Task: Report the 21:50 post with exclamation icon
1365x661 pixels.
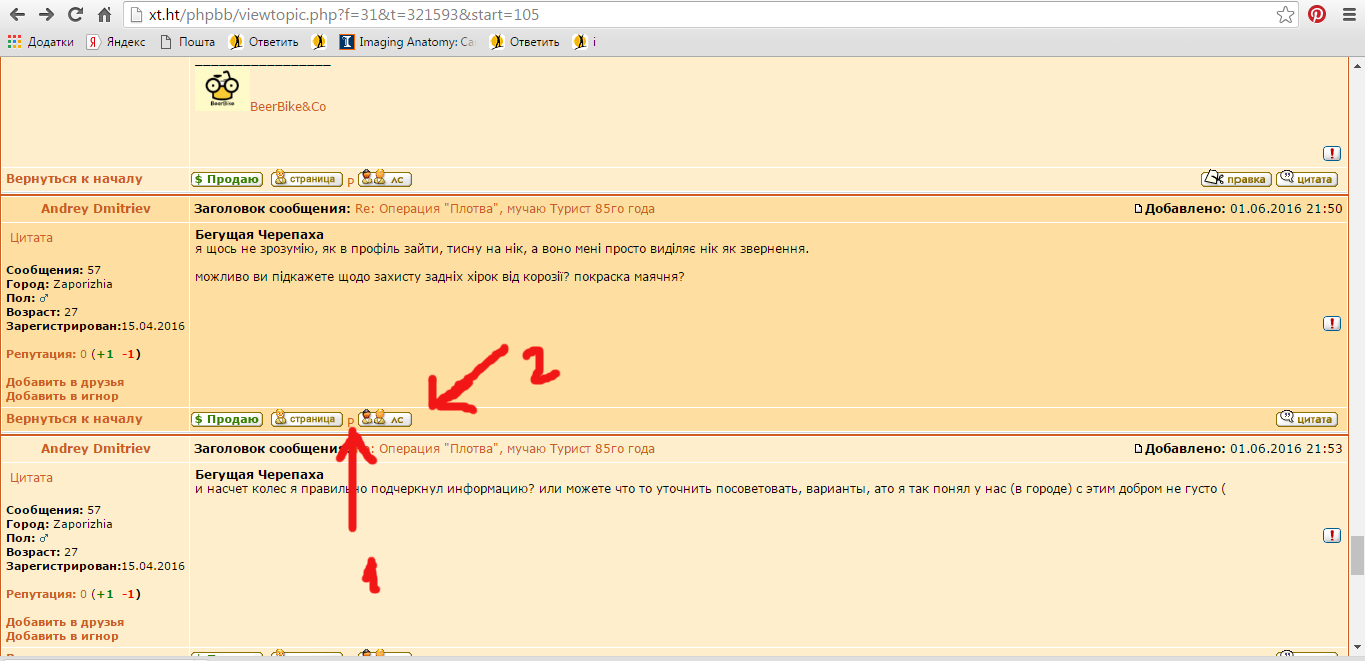Action: coord(1331,323)
